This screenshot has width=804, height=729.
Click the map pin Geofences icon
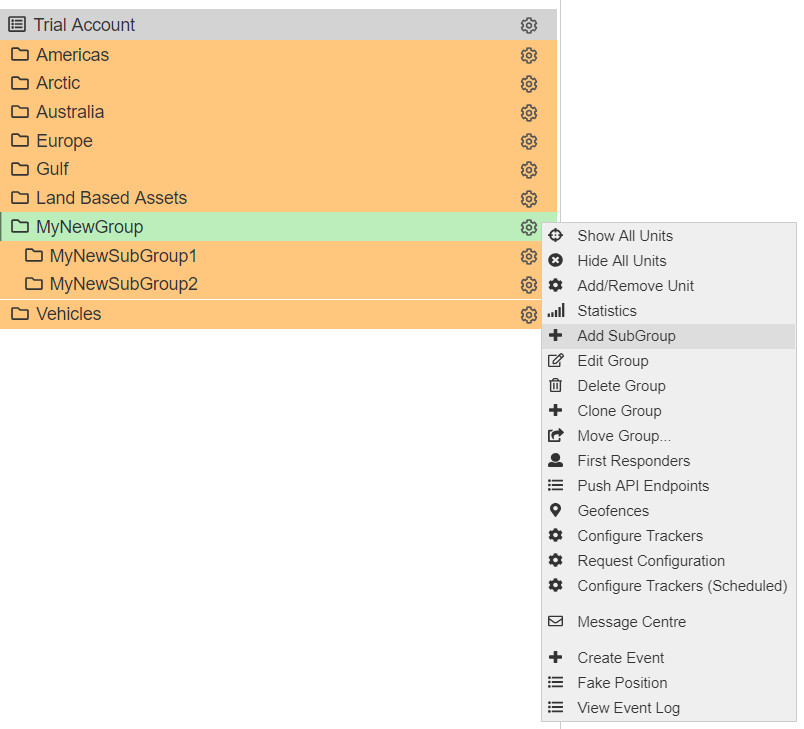pos(555,510)
